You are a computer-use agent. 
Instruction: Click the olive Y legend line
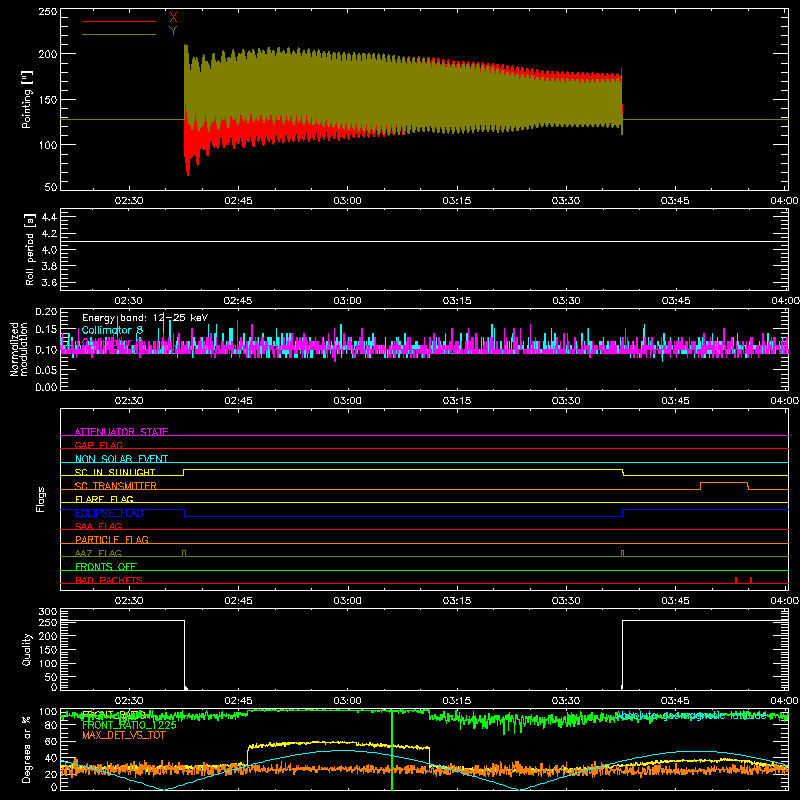pos(119,34)
